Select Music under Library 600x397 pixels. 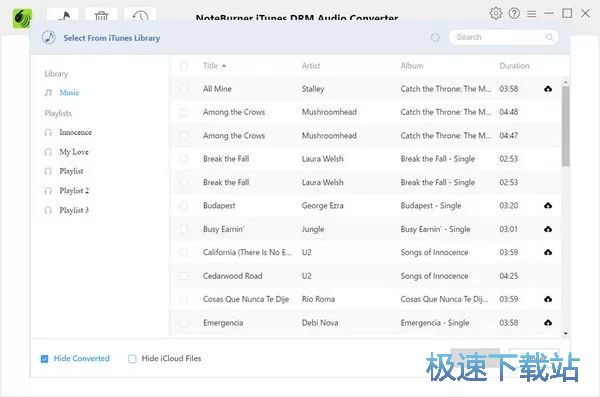[69, 92]
